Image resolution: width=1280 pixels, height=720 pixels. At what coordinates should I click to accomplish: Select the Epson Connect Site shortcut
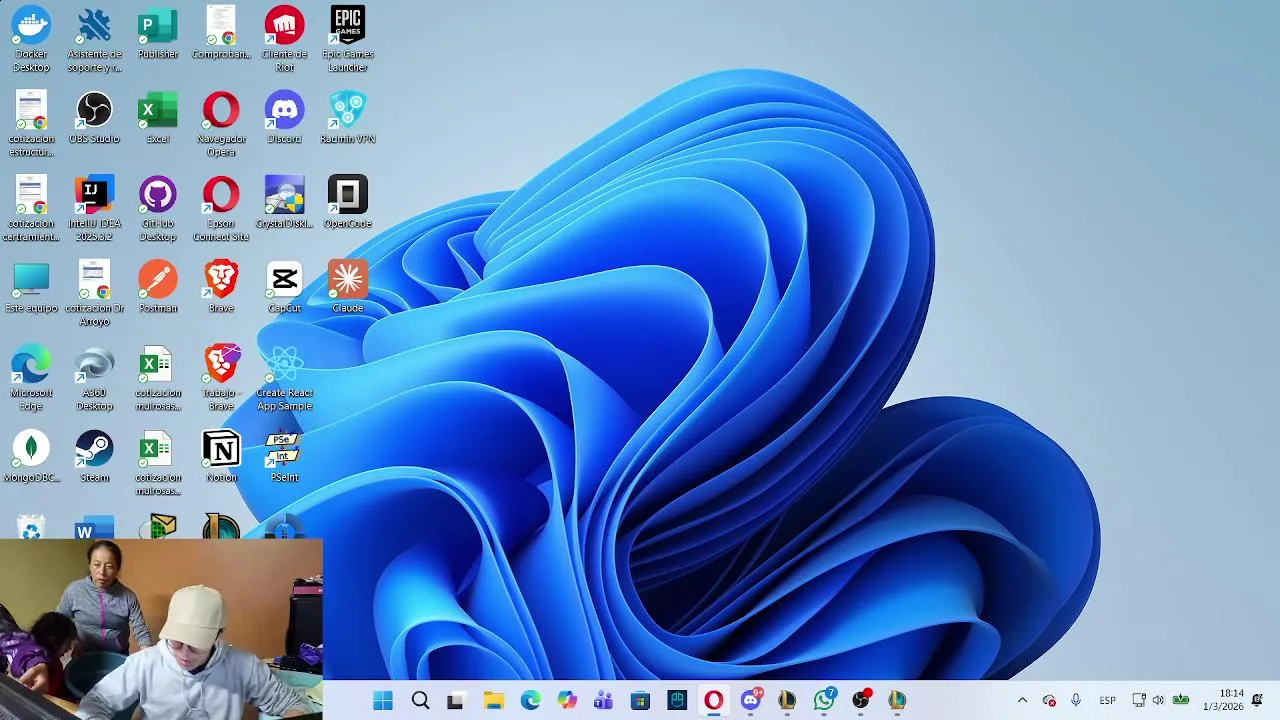point(221,209)
